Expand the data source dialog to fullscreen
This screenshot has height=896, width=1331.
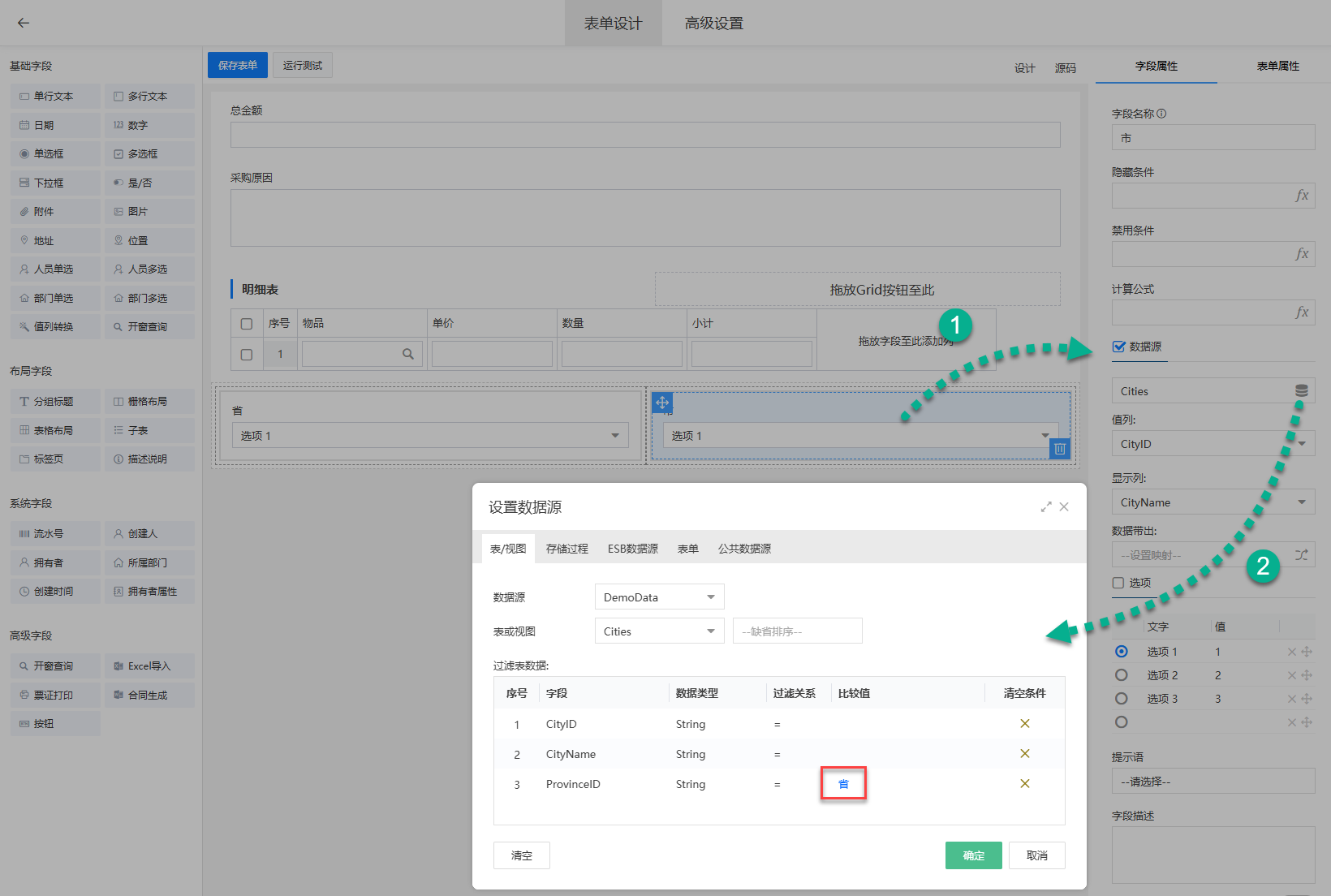coord(1046,507)
